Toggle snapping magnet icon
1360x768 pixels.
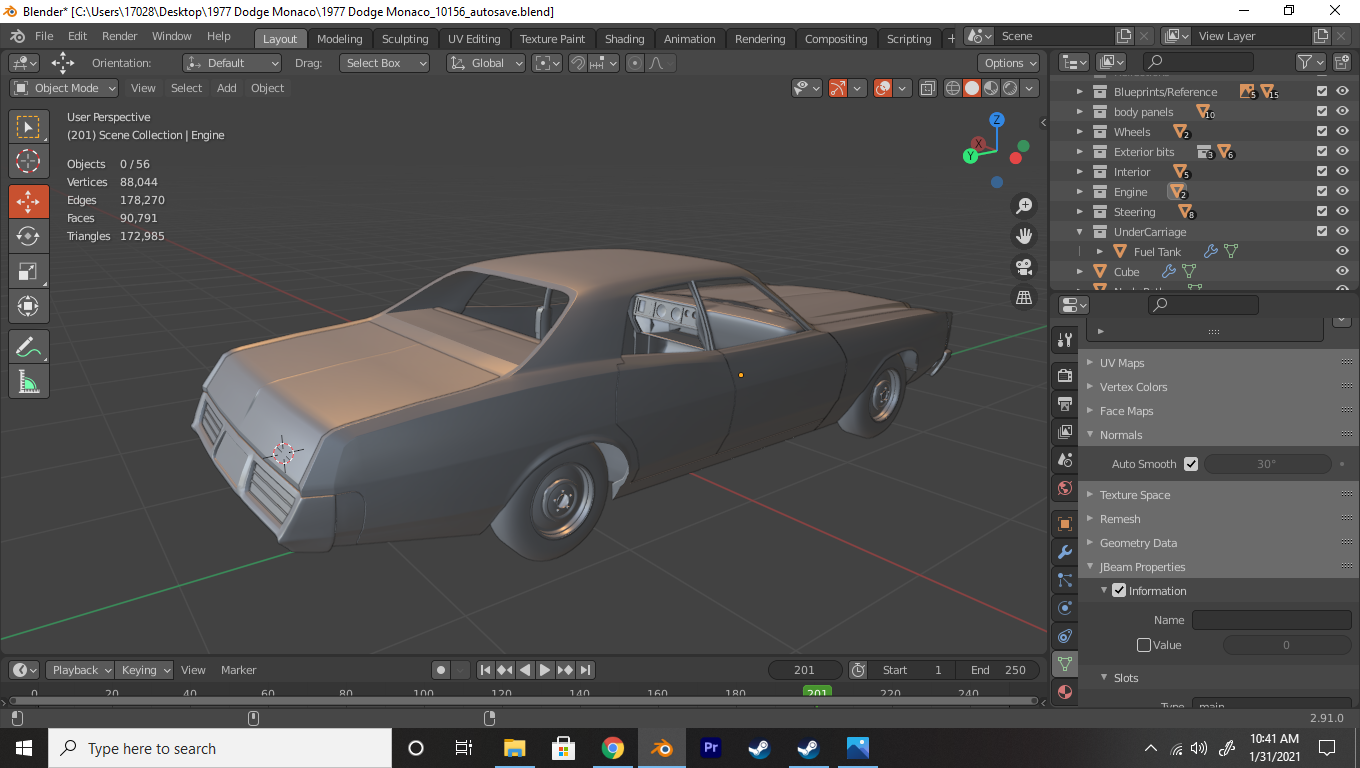578,63
